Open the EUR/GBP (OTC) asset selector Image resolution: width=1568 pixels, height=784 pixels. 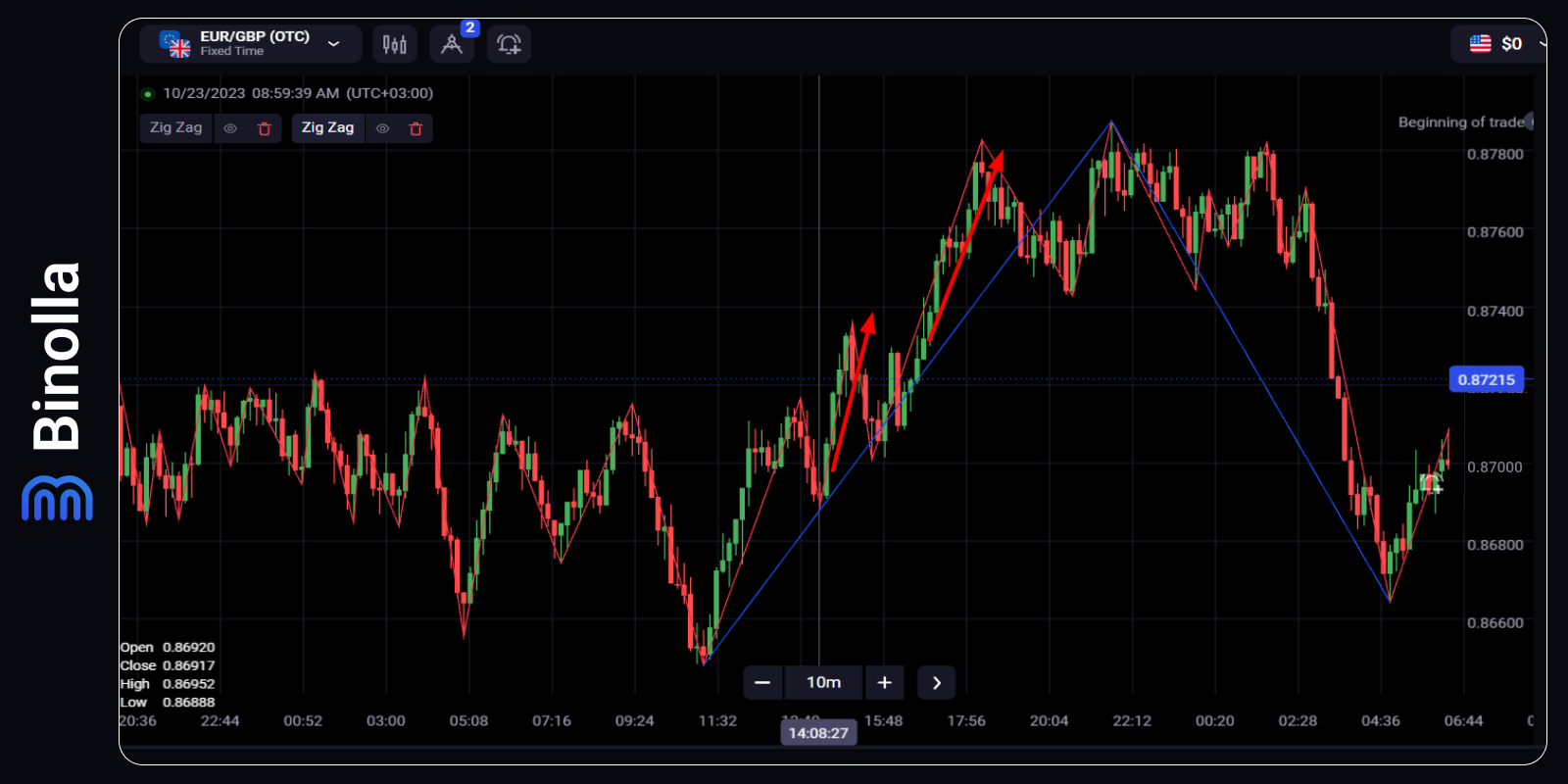click(x=251, y=44)
